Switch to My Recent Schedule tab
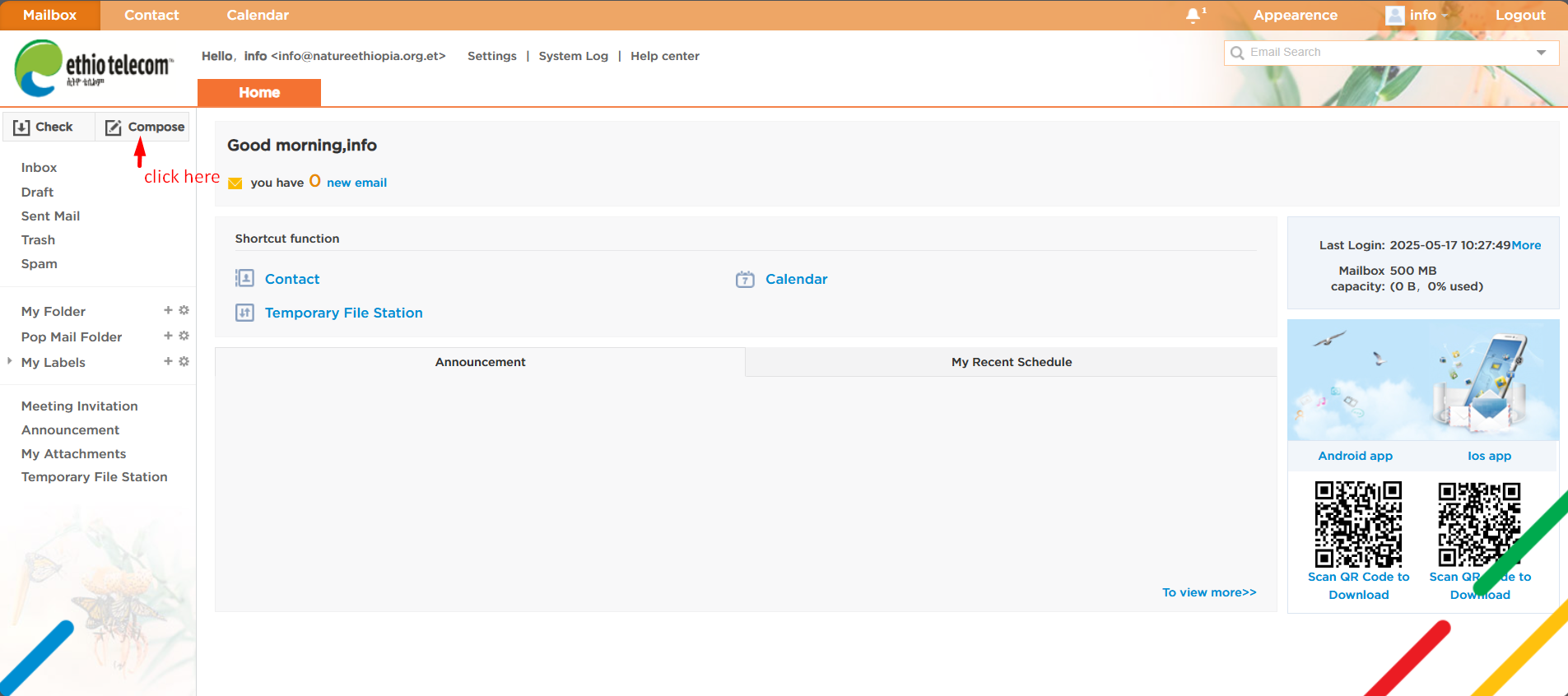Viewport: 1568px width, 696px height. point(1011,362)
